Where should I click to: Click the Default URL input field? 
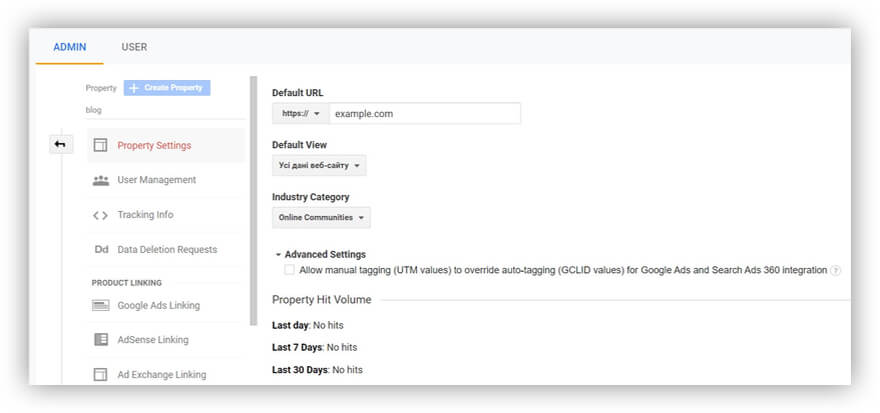tap(424, 113)
